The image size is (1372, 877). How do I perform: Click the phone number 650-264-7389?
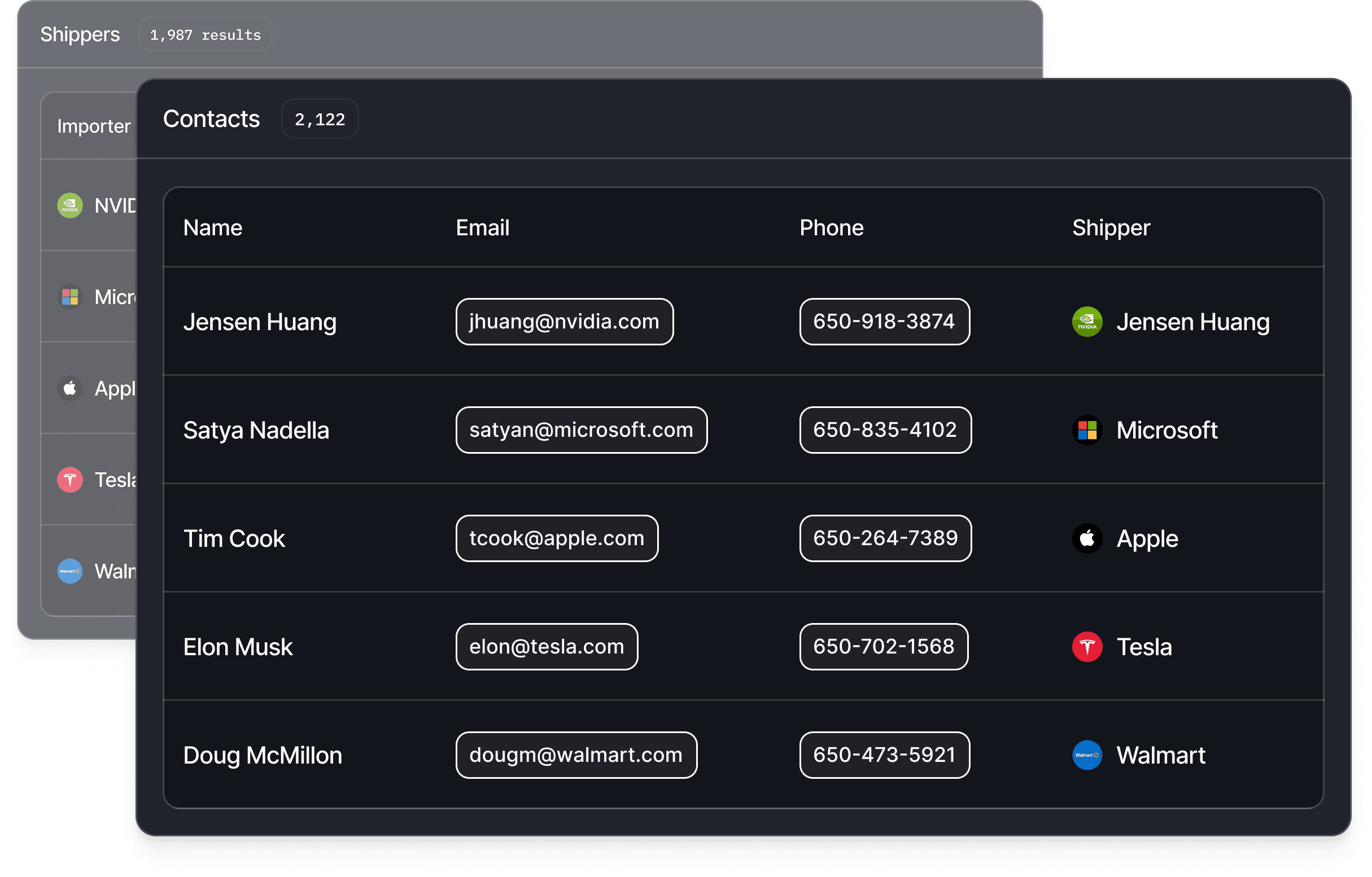point(885,538)
